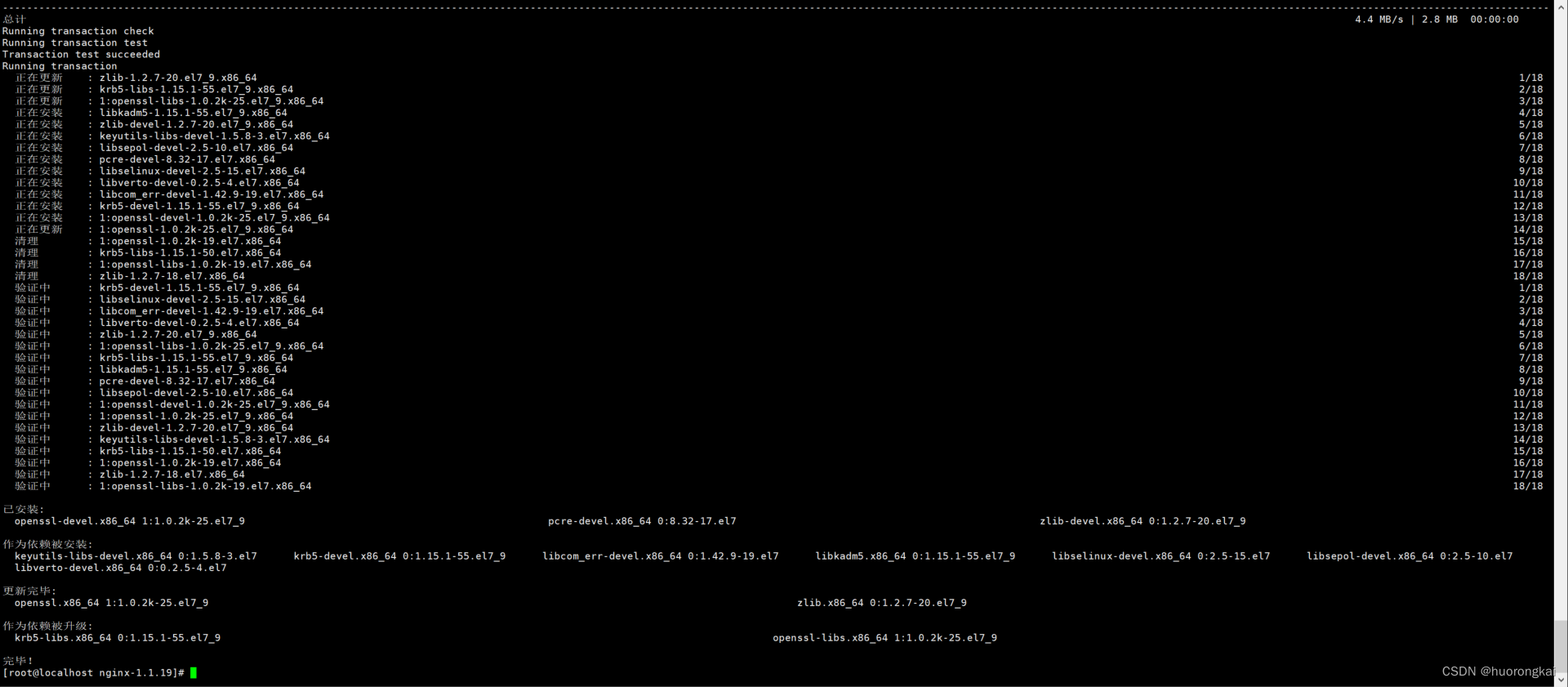Click the 正在更新 row for 1:openssl-libs-1.0.2k-25.el7_9.x86_64

tap(778, 101)
